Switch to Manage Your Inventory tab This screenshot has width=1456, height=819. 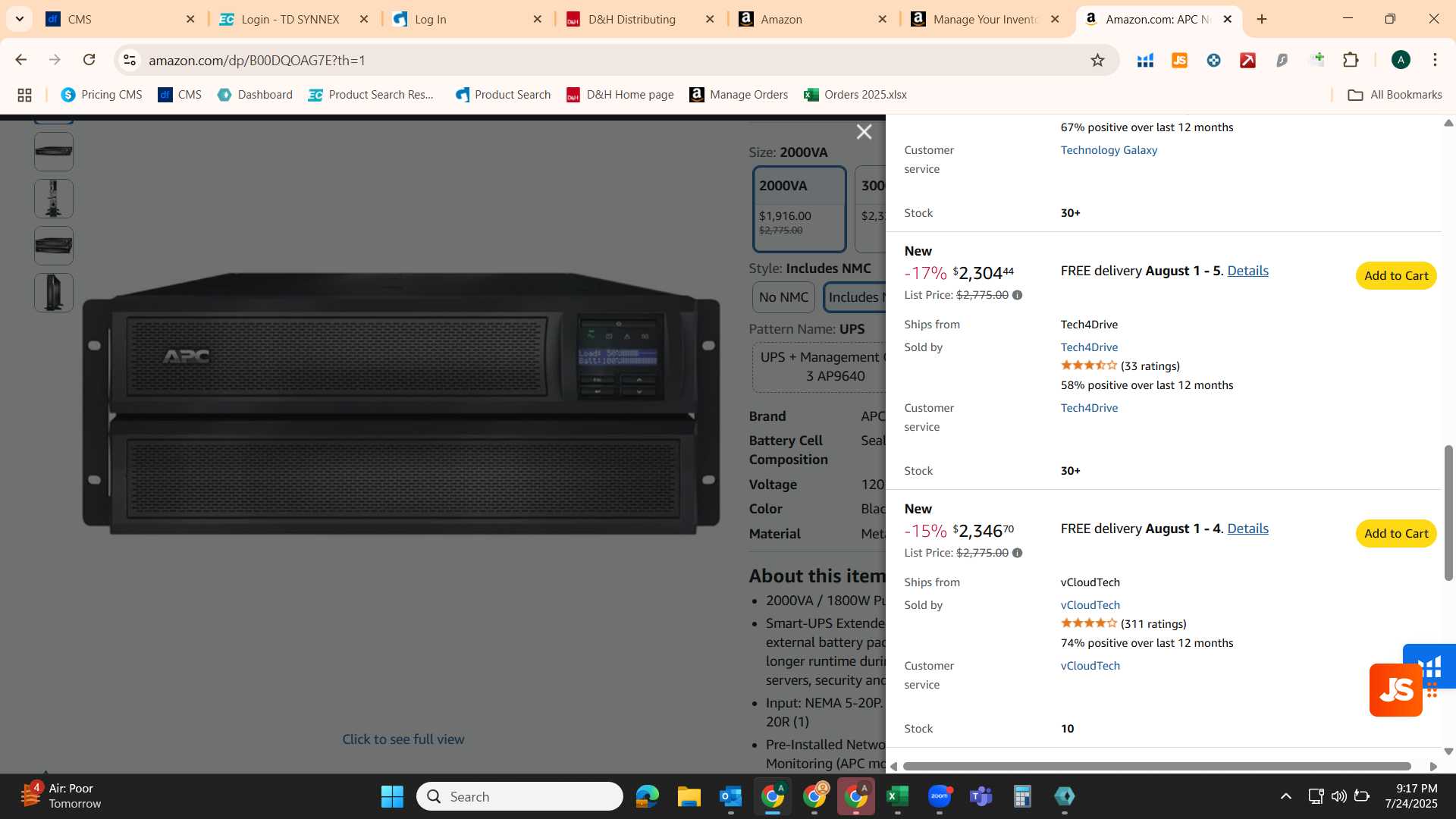(x=986, y=19)
